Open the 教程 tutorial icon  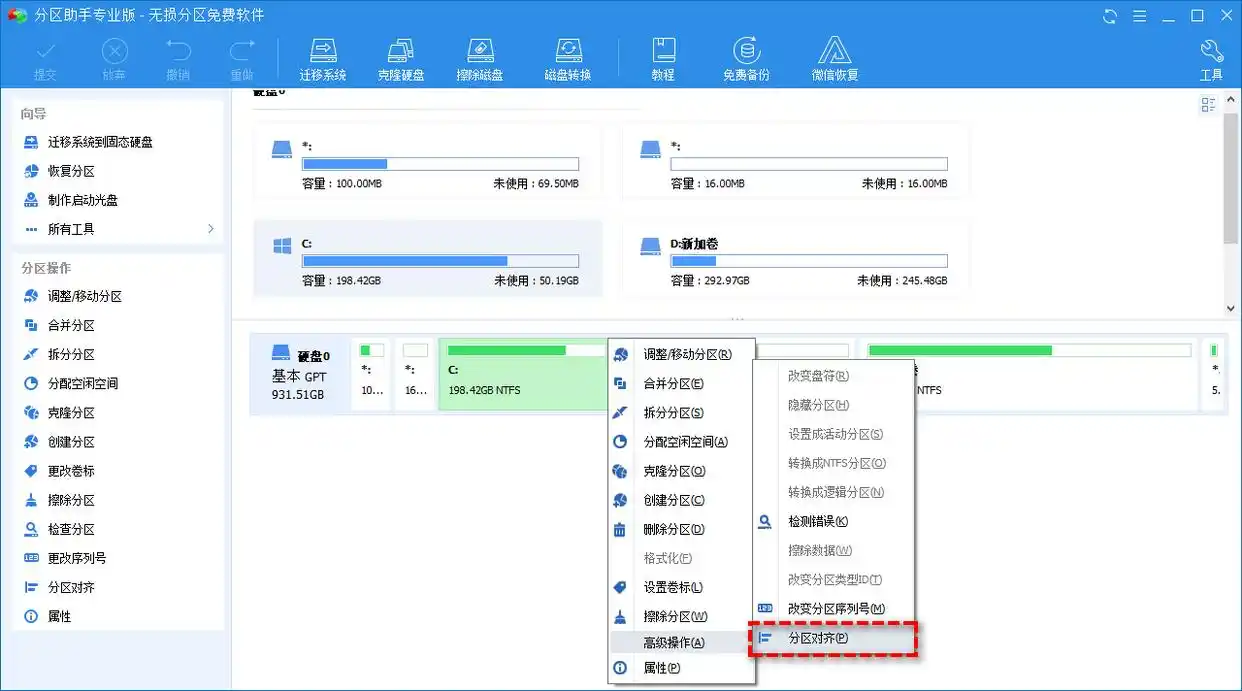(x=663, y=57)
